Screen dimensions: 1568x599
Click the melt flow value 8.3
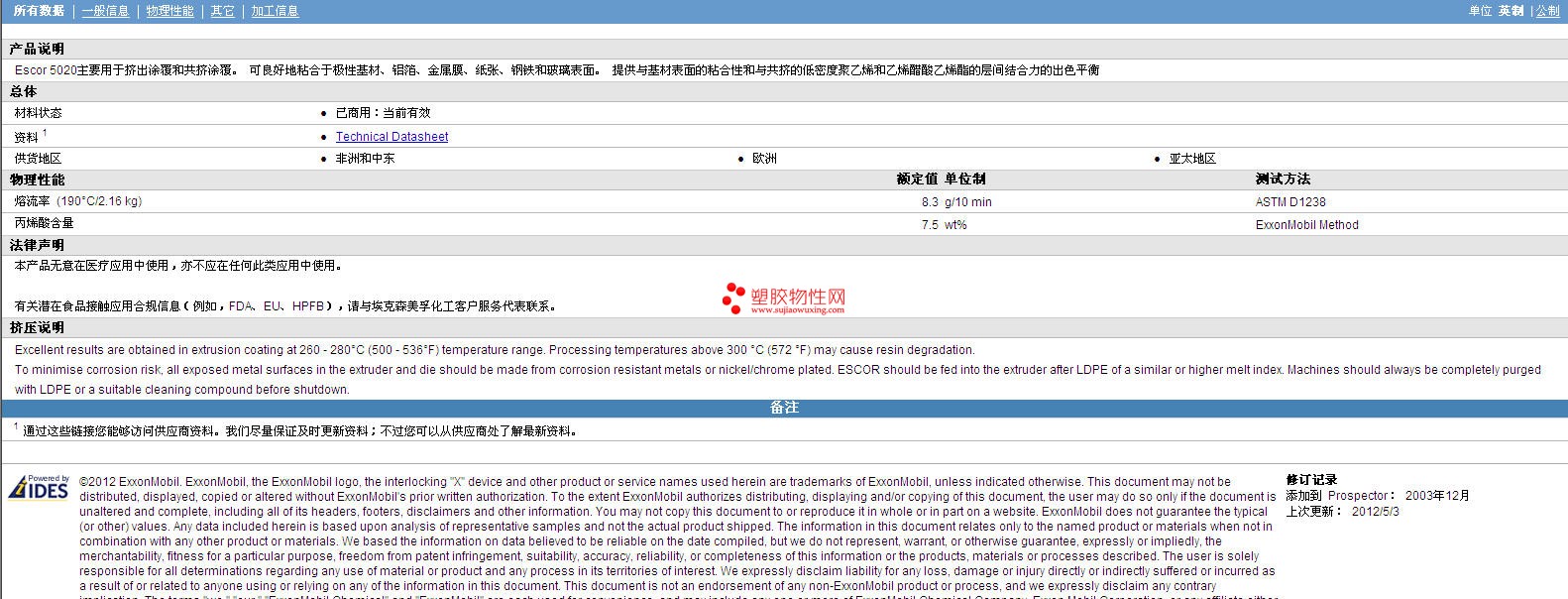click(930, 202)
